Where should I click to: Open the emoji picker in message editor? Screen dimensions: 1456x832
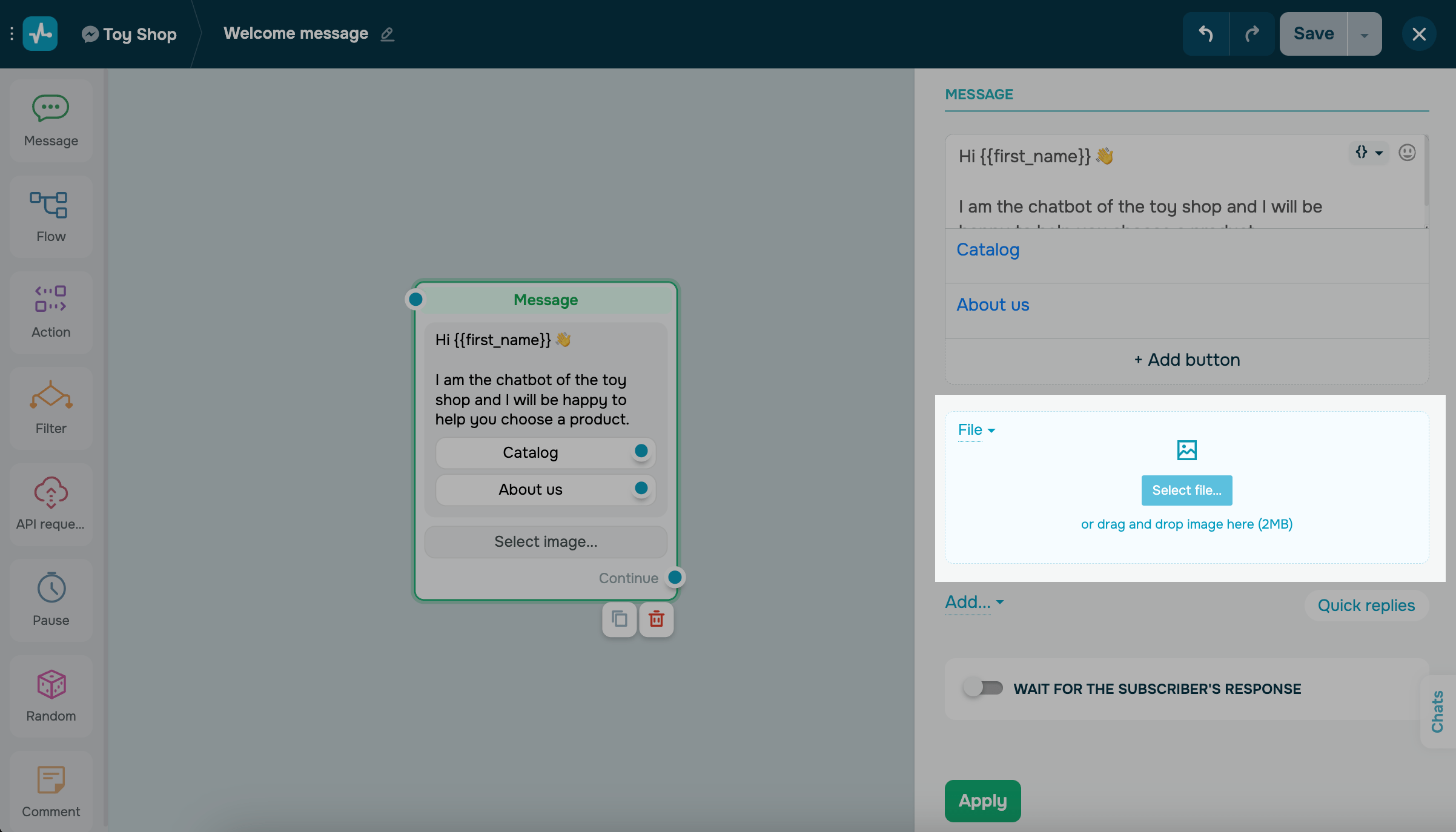(x=1408, y=153)
